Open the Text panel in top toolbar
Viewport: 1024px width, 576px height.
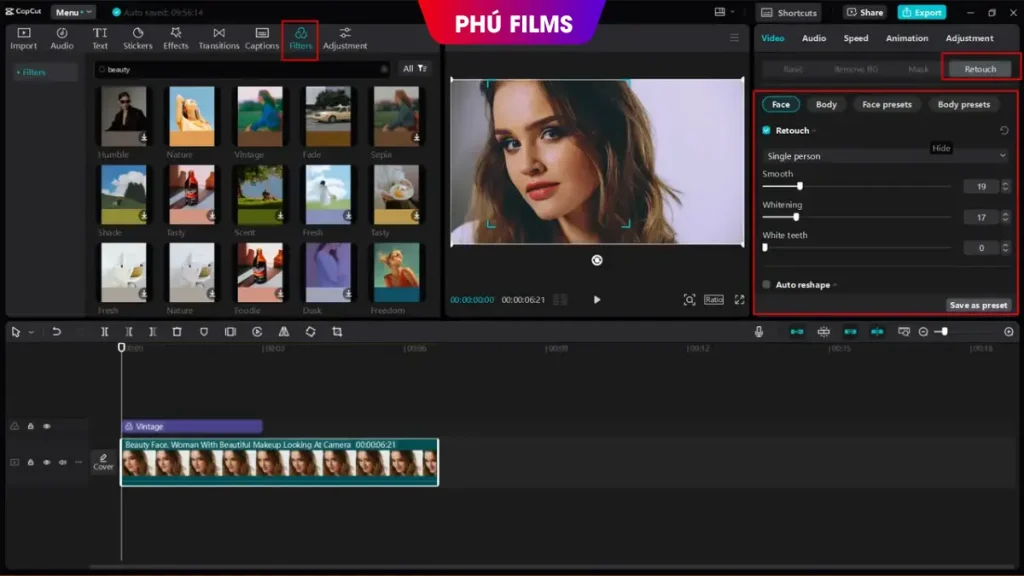(100, 39)
